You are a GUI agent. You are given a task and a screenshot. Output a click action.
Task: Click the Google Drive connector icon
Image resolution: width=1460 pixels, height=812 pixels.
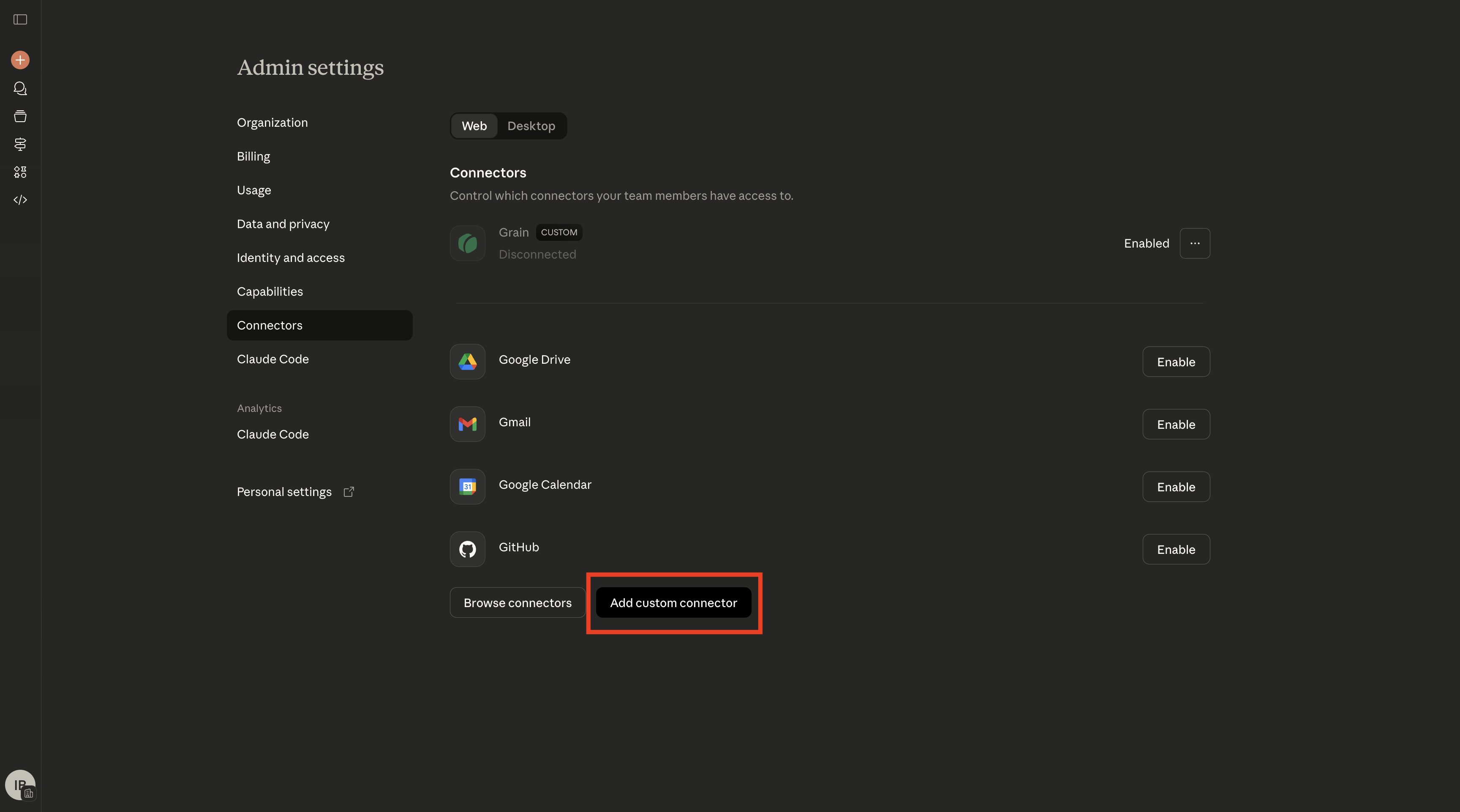click(x=467, y=362)
